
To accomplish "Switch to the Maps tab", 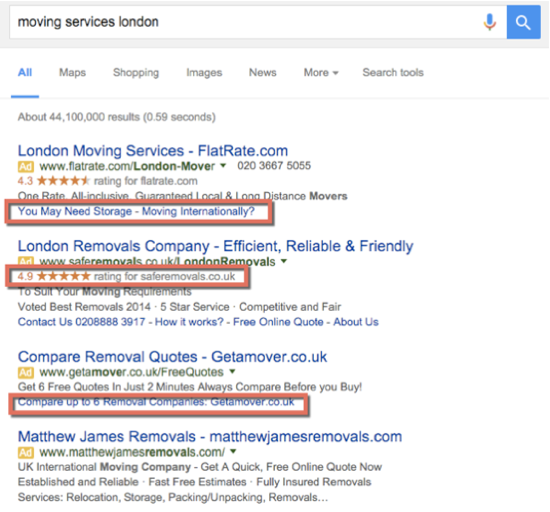I will pos(72,73).
